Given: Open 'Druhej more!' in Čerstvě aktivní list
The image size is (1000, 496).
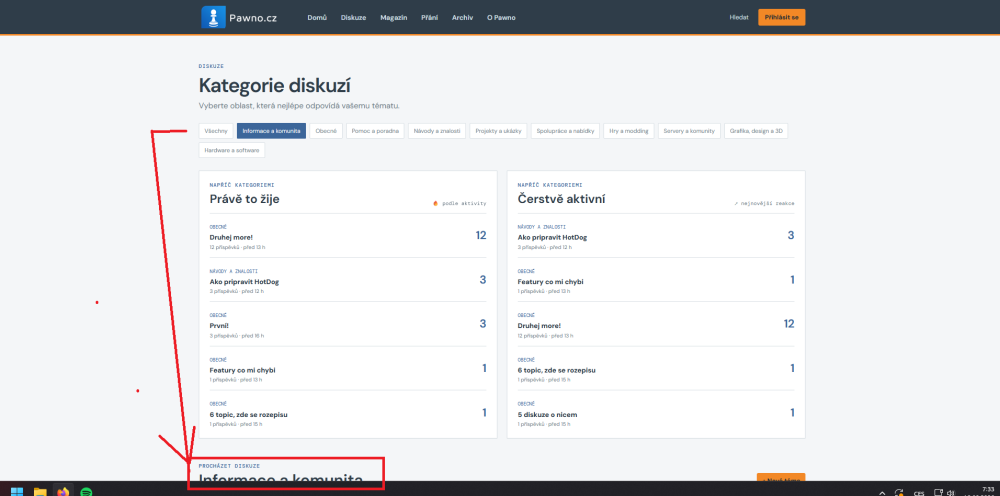Looking at the screenshot, I should [539, 325].
